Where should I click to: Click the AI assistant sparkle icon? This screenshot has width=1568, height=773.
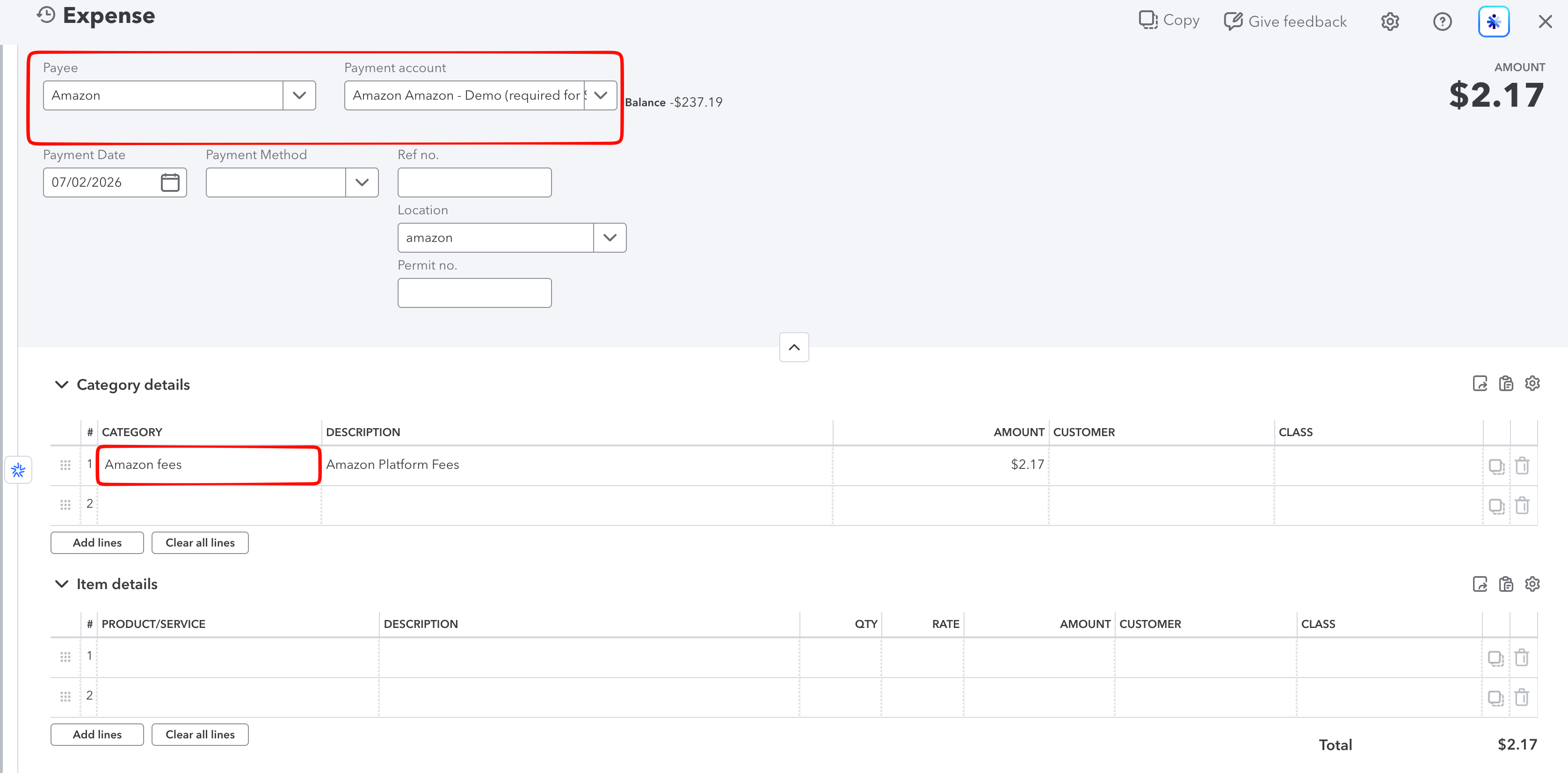click(1494, 22)
